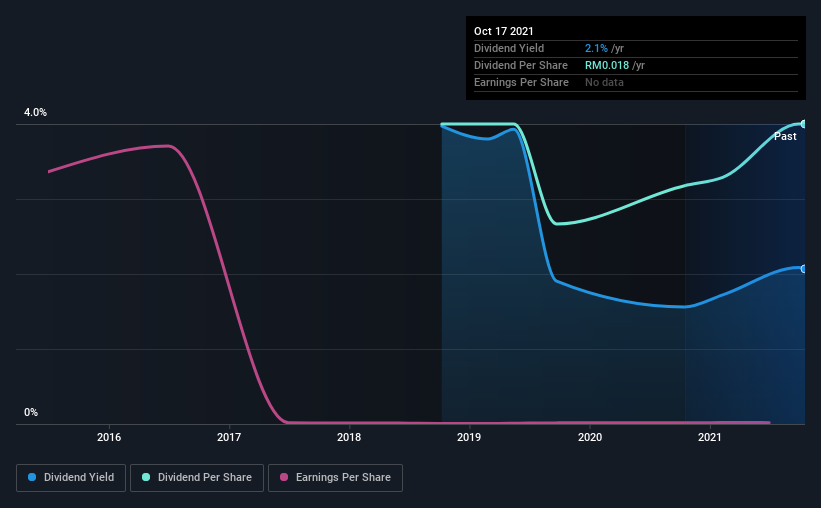Select the 2016 x-axis label
This screenshot has height=508, width=821.
coord(109,437)
